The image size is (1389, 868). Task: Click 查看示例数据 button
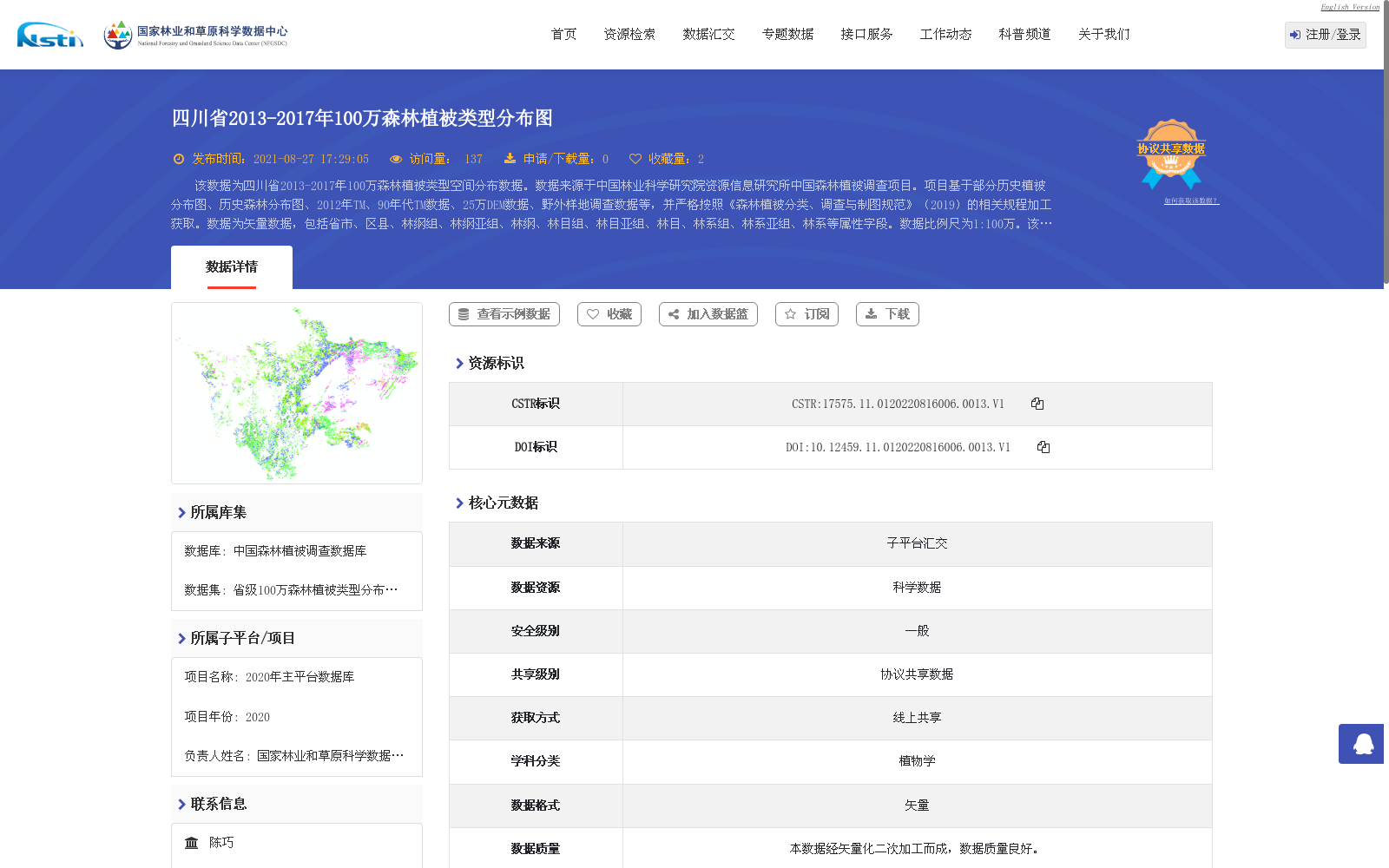[x=504, y=314]
